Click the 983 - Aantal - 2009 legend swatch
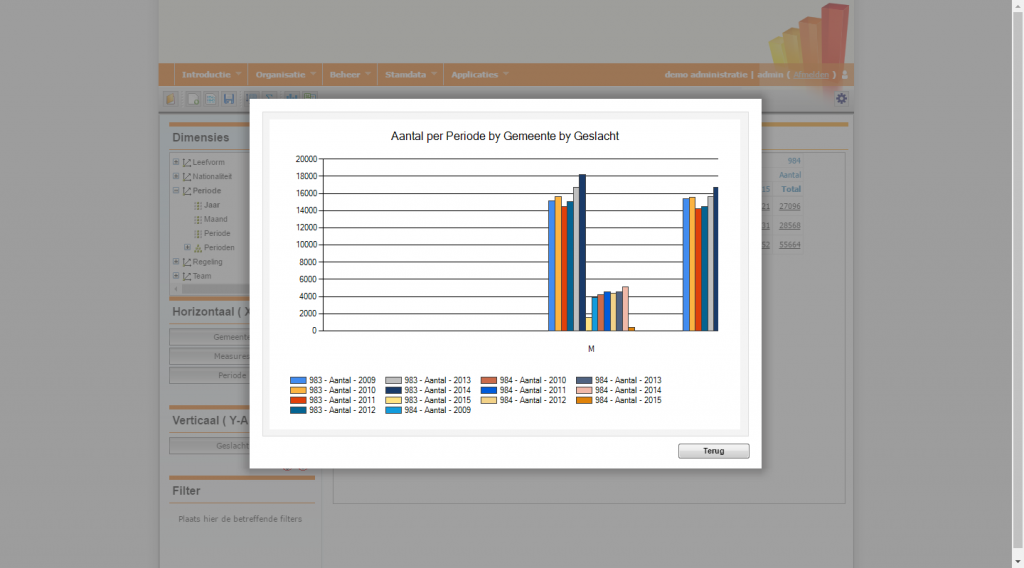This screenshot has height=568, width=1024. (x=298, y=380)
